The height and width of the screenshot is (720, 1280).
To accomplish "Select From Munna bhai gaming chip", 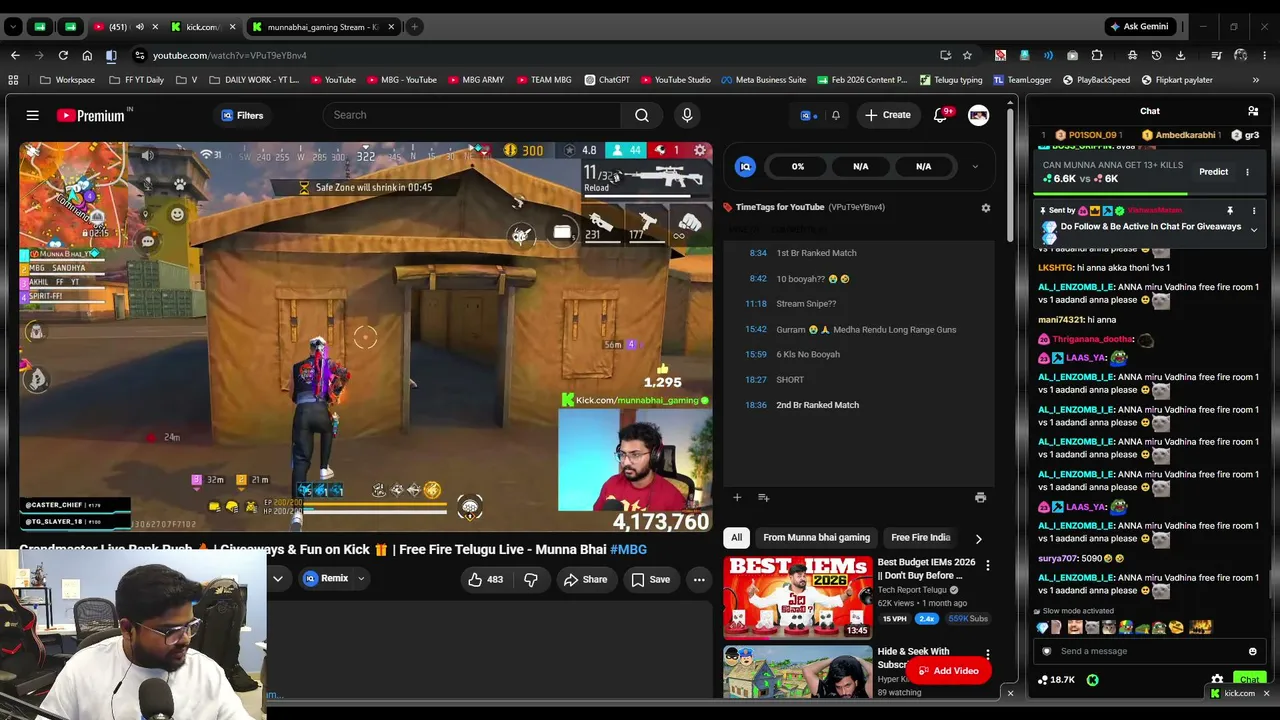I will click(x=816, y=537).
